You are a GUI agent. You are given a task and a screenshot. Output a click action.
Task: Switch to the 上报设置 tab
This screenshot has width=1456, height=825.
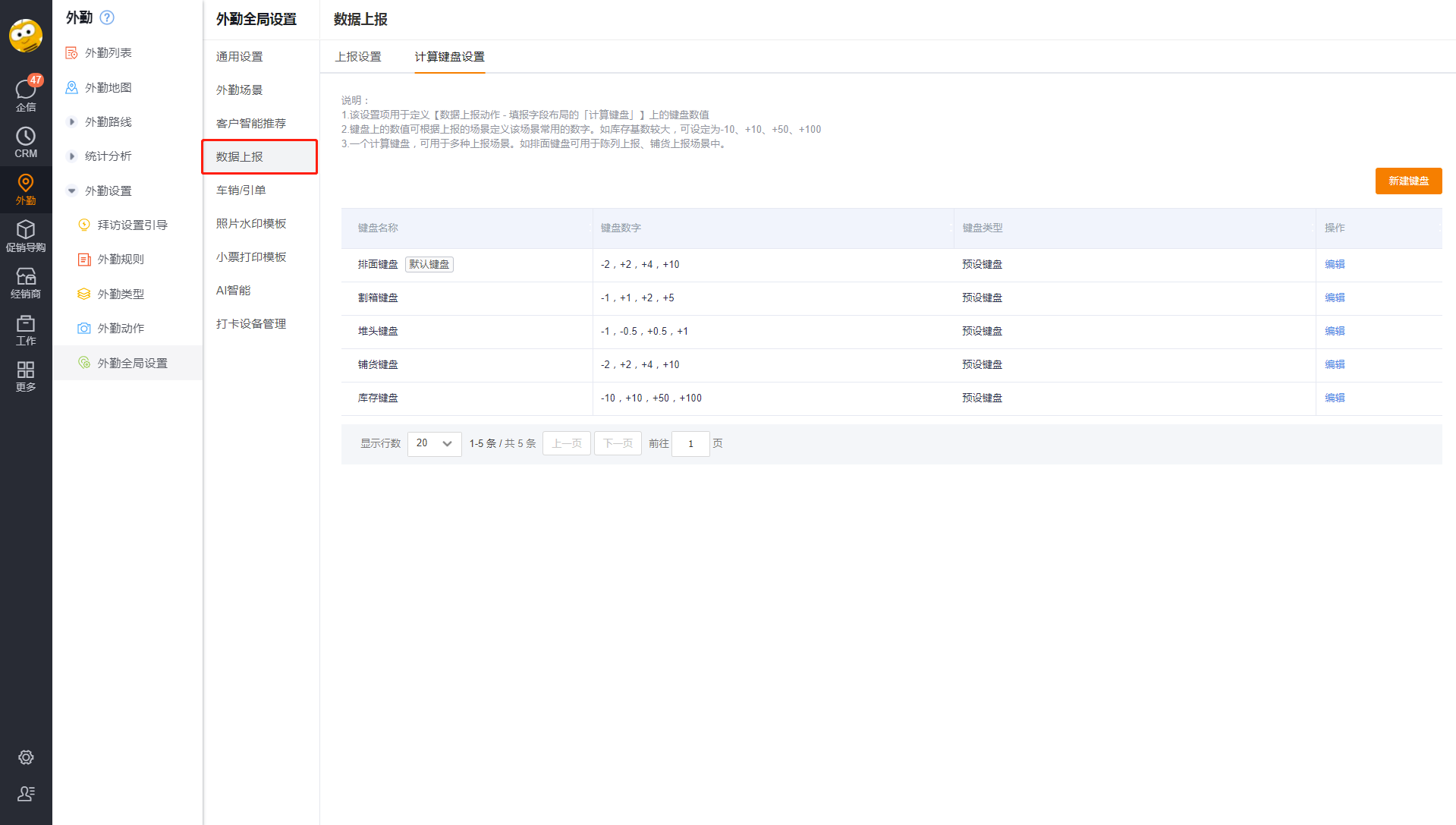(x=358, y=57)
